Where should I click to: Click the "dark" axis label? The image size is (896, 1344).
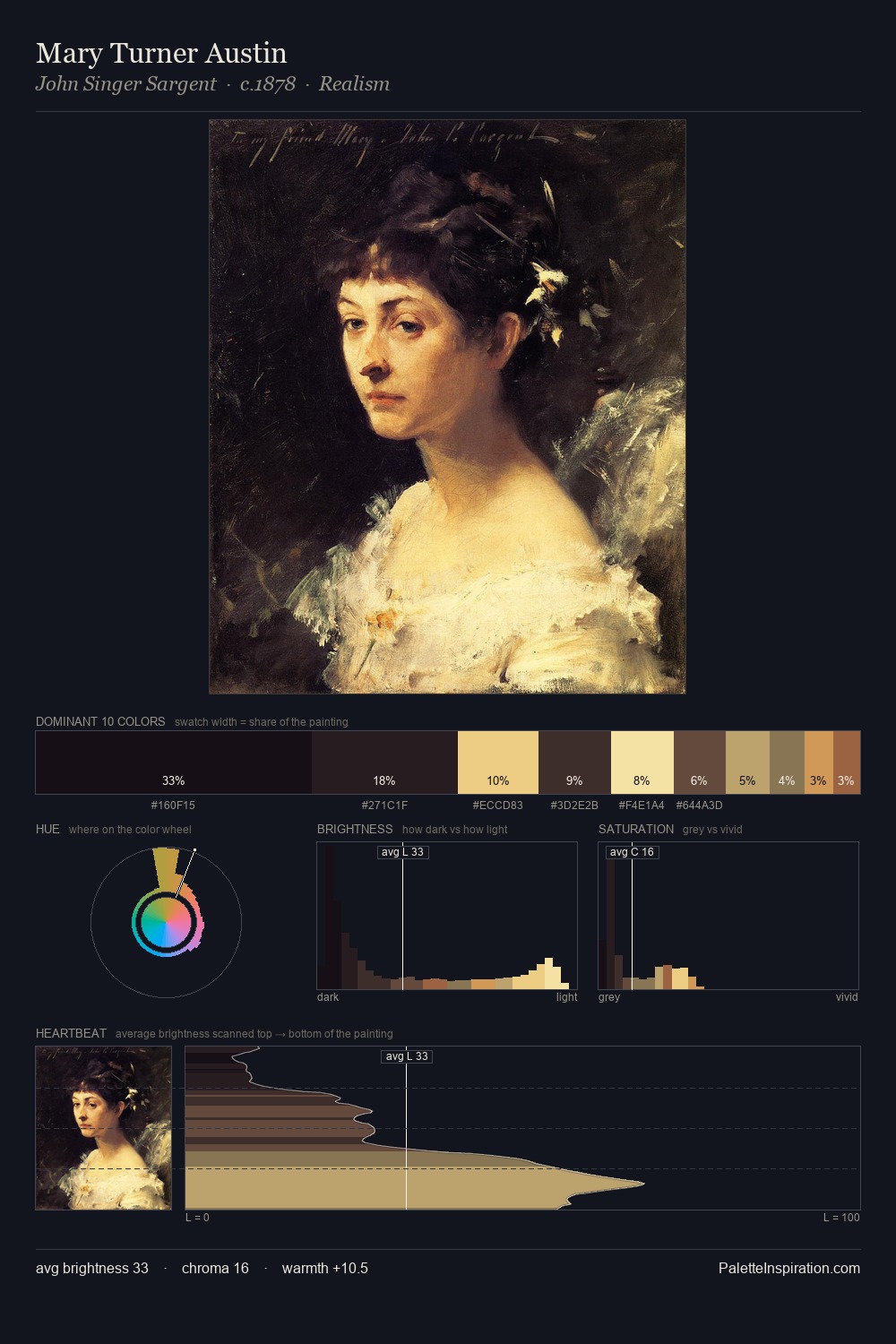(x=328, y=997)
